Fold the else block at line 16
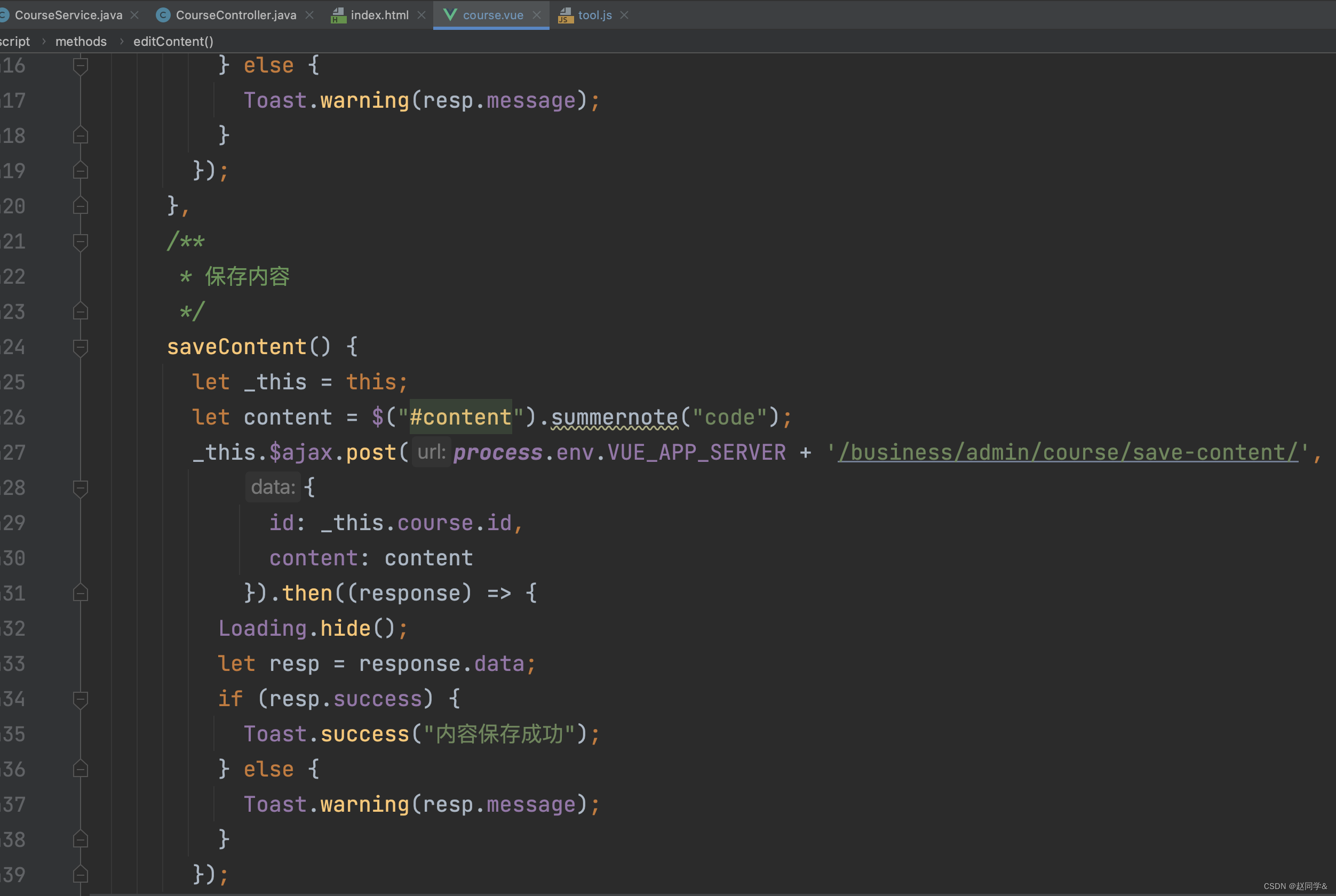 tap(81, 66)
